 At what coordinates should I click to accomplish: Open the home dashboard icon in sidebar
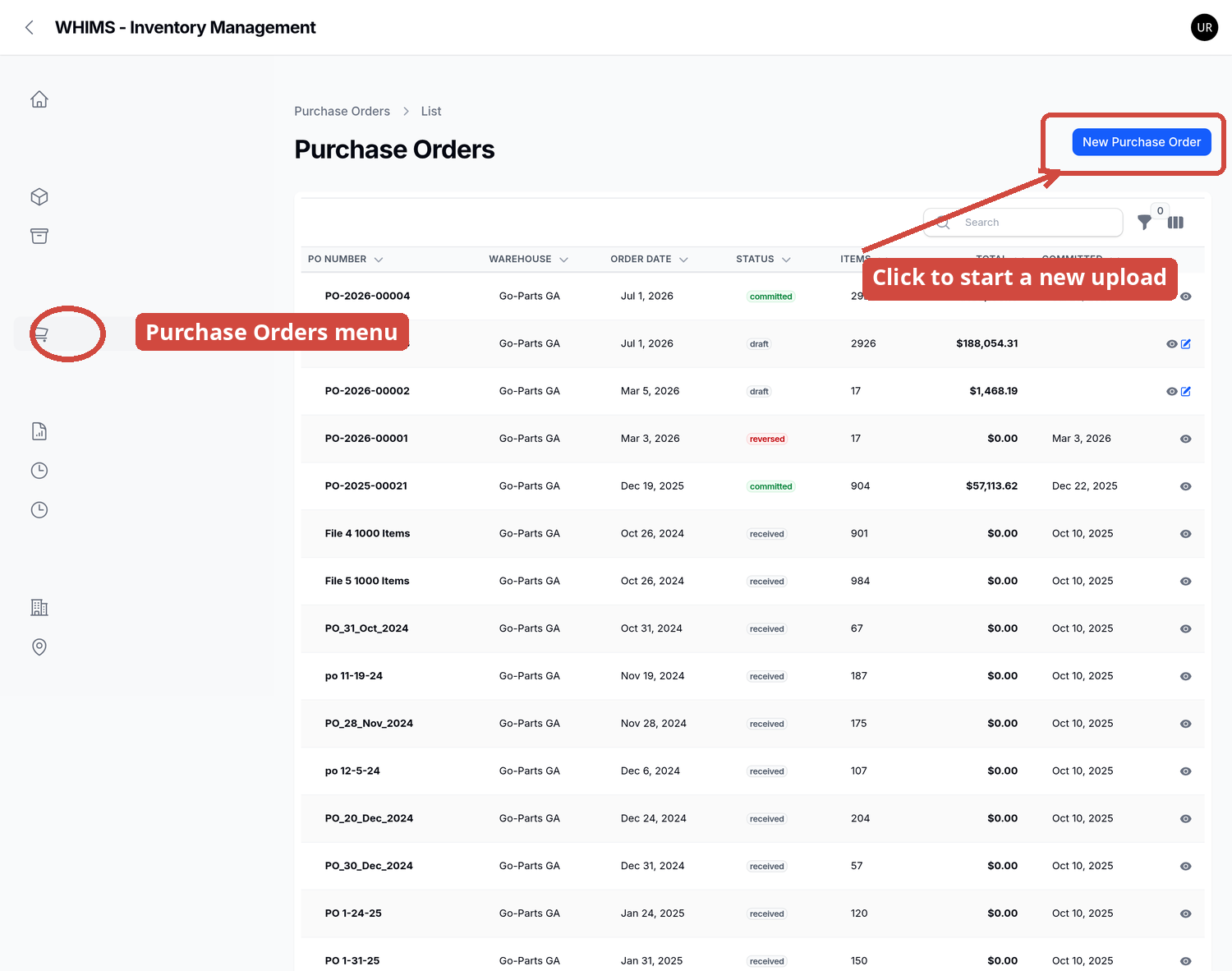point(39,99)
